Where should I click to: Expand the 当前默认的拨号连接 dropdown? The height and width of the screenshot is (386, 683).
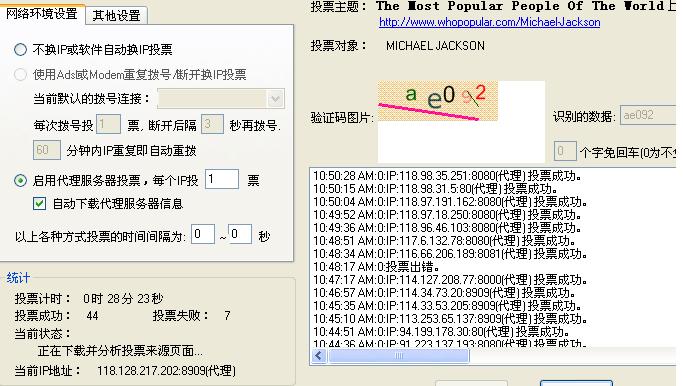pos(275,99)
